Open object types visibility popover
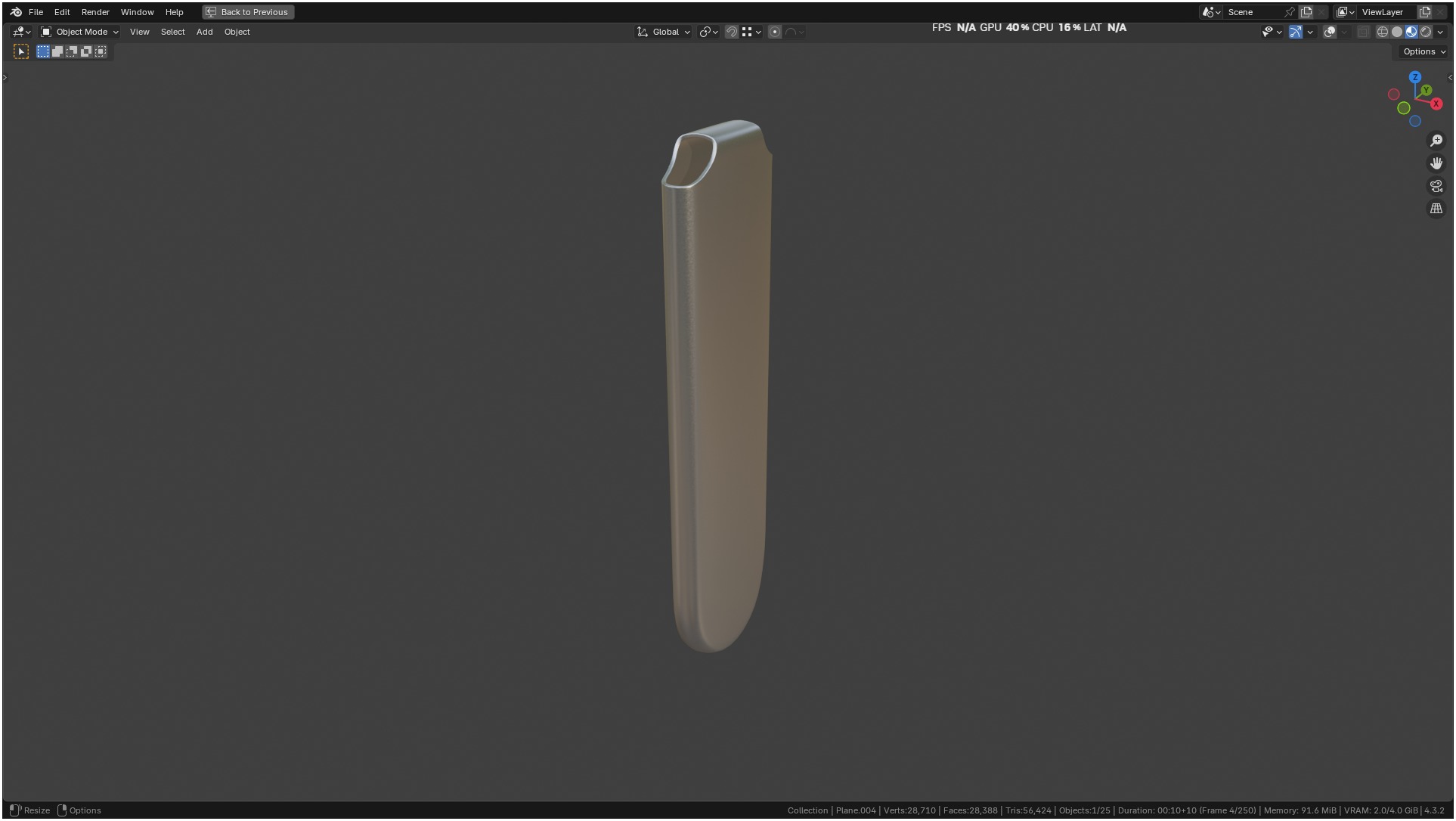This screenshot has width=1456, height=821. pyautogui.click(x=1272, y=32)
